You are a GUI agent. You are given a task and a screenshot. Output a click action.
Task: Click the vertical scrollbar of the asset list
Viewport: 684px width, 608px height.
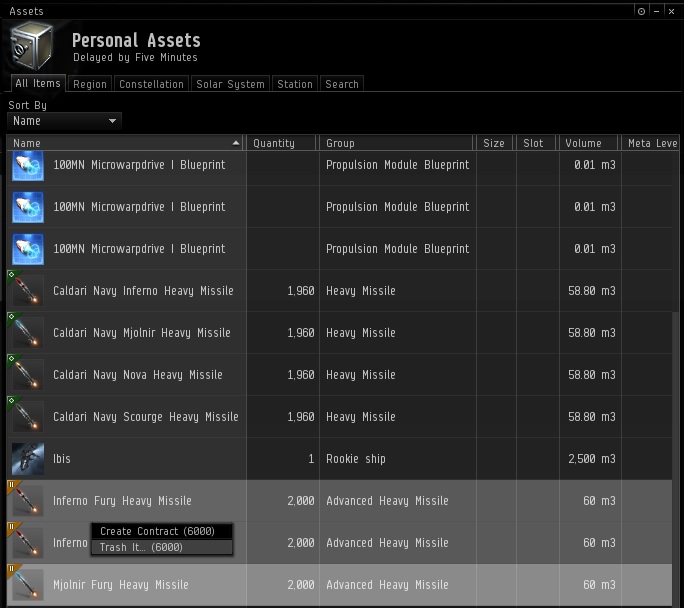[676, 458]
